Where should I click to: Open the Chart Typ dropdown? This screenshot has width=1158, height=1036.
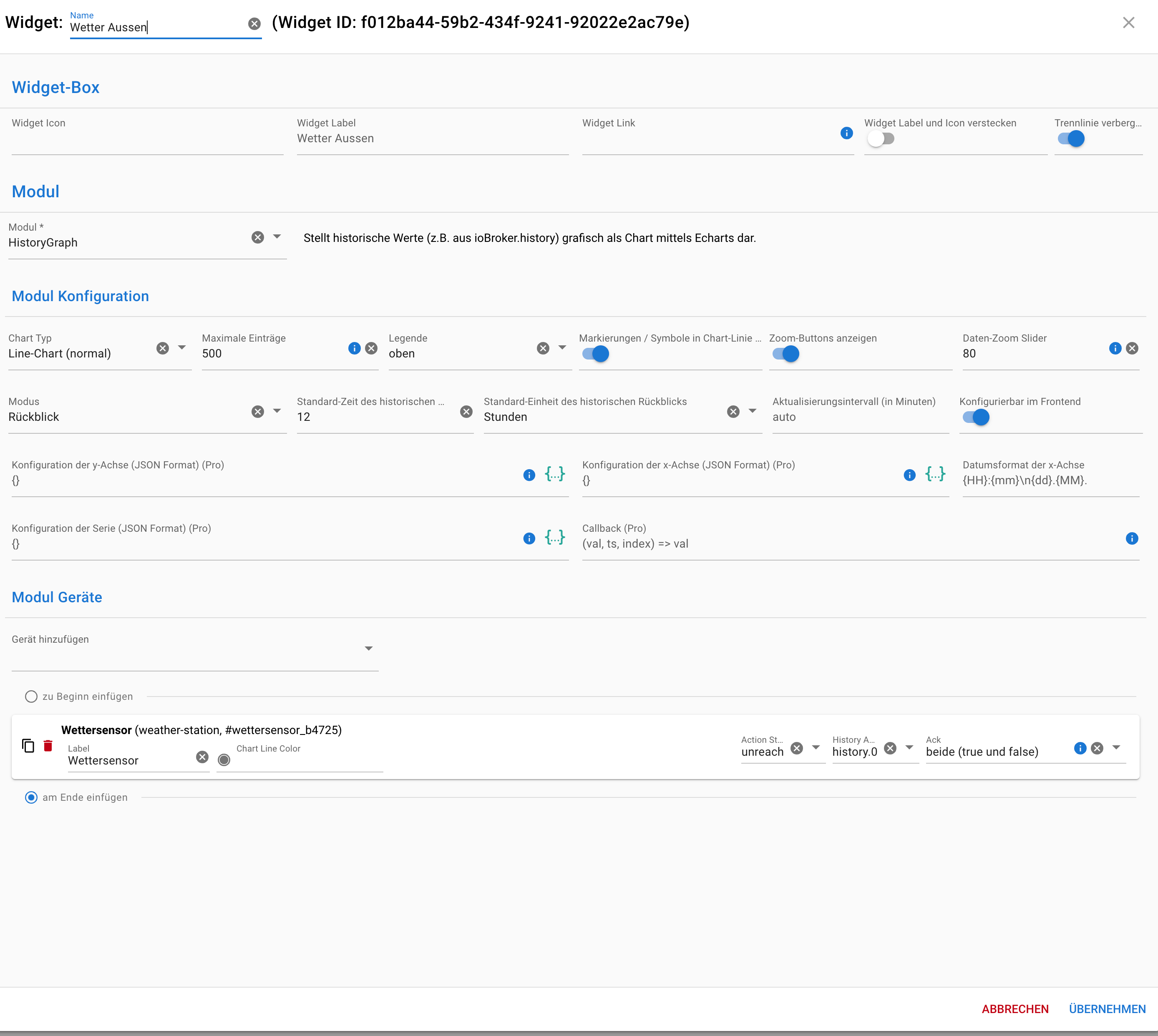click(x=182, y=348)
